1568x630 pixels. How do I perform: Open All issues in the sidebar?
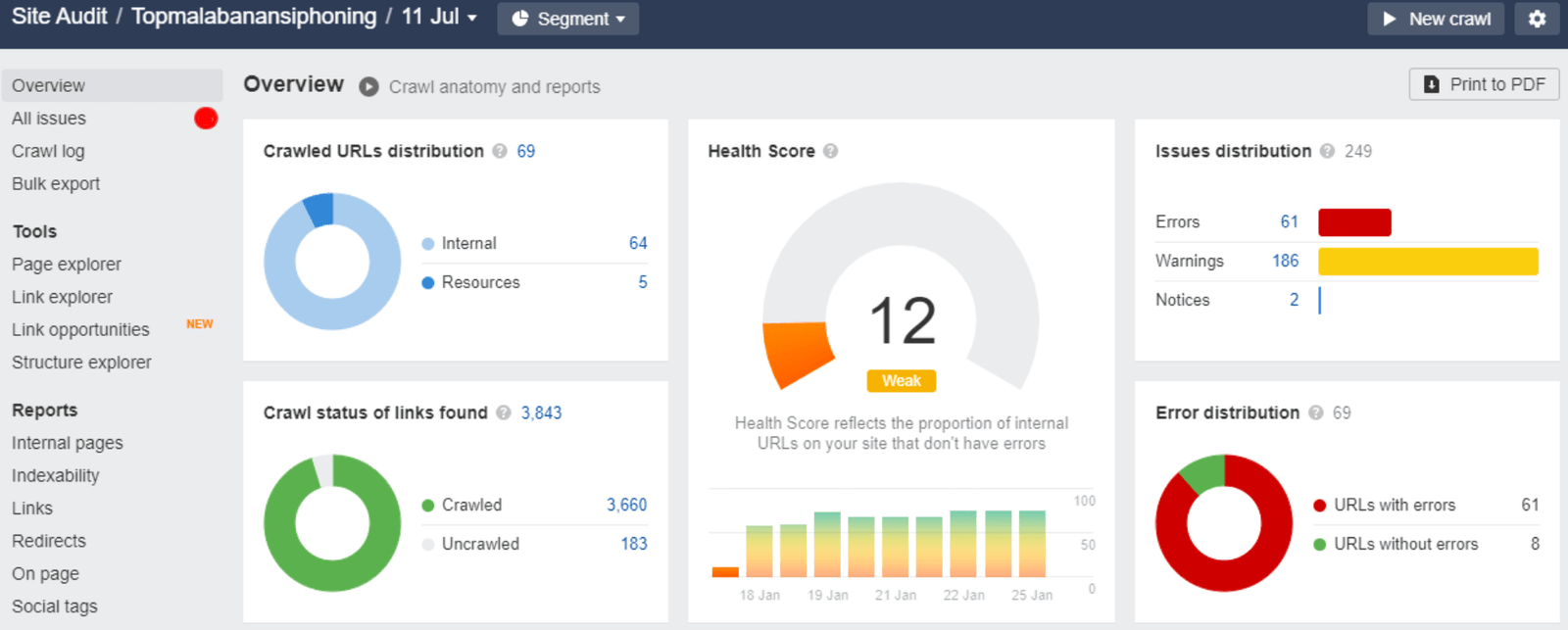click(x=49, y=119)
